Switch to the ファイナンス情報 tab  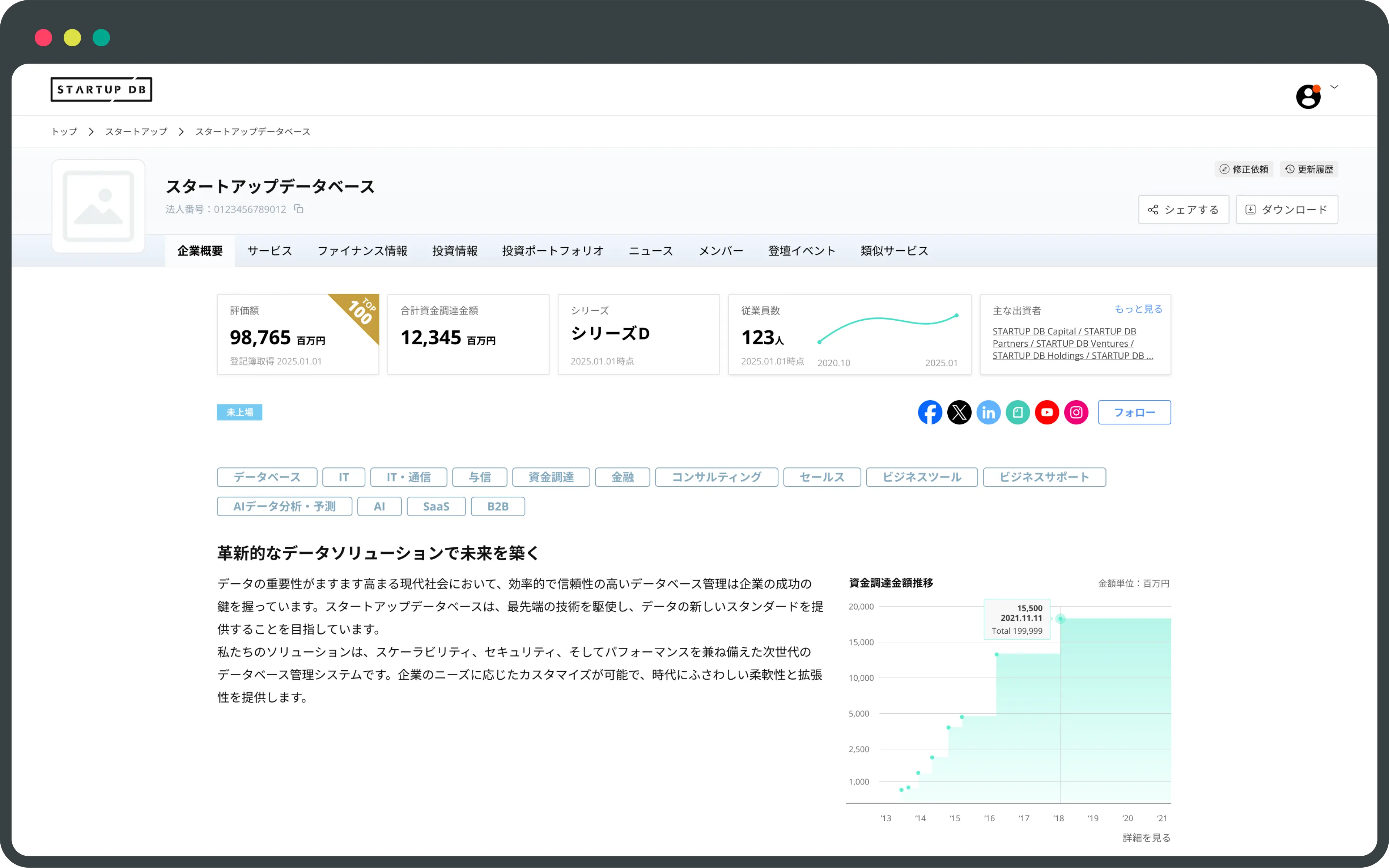coord(362,250)
